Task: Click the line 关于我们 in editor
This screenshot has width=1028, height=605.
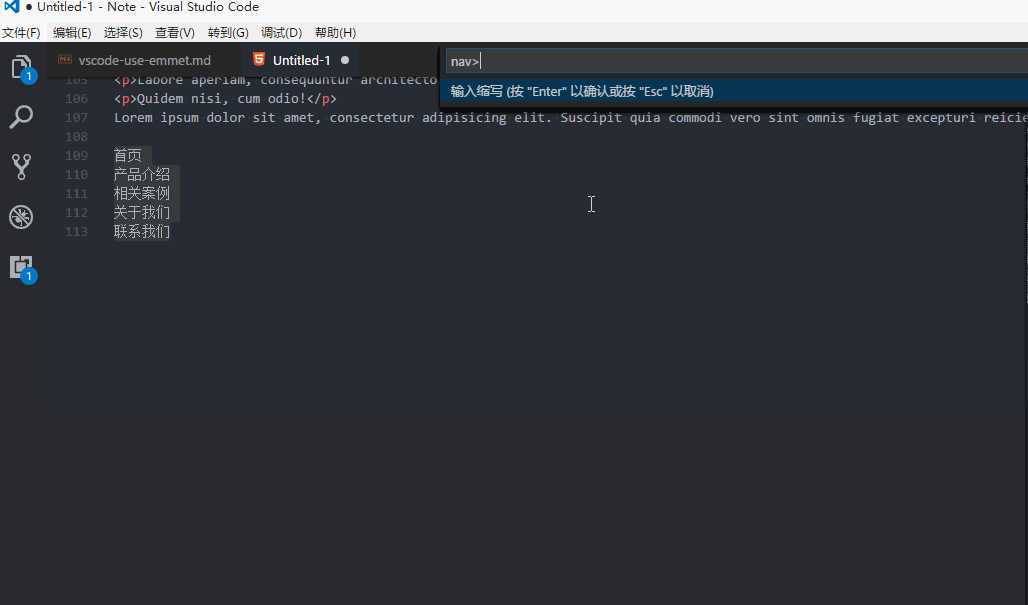Action: point(142,212)
